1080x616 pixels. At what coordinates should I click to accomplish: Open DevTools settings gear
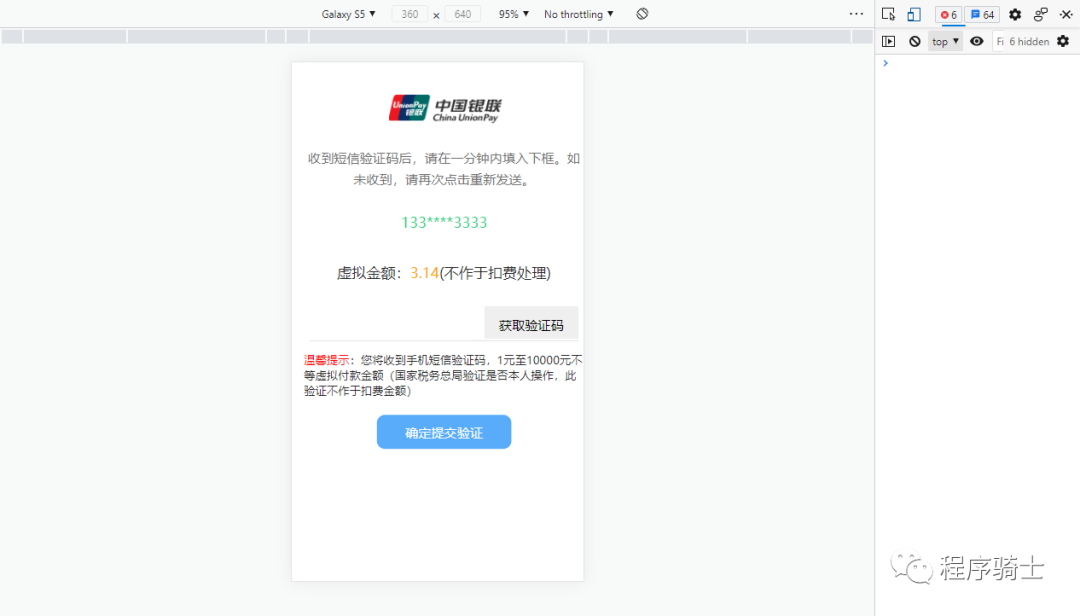coord(1014,14)
